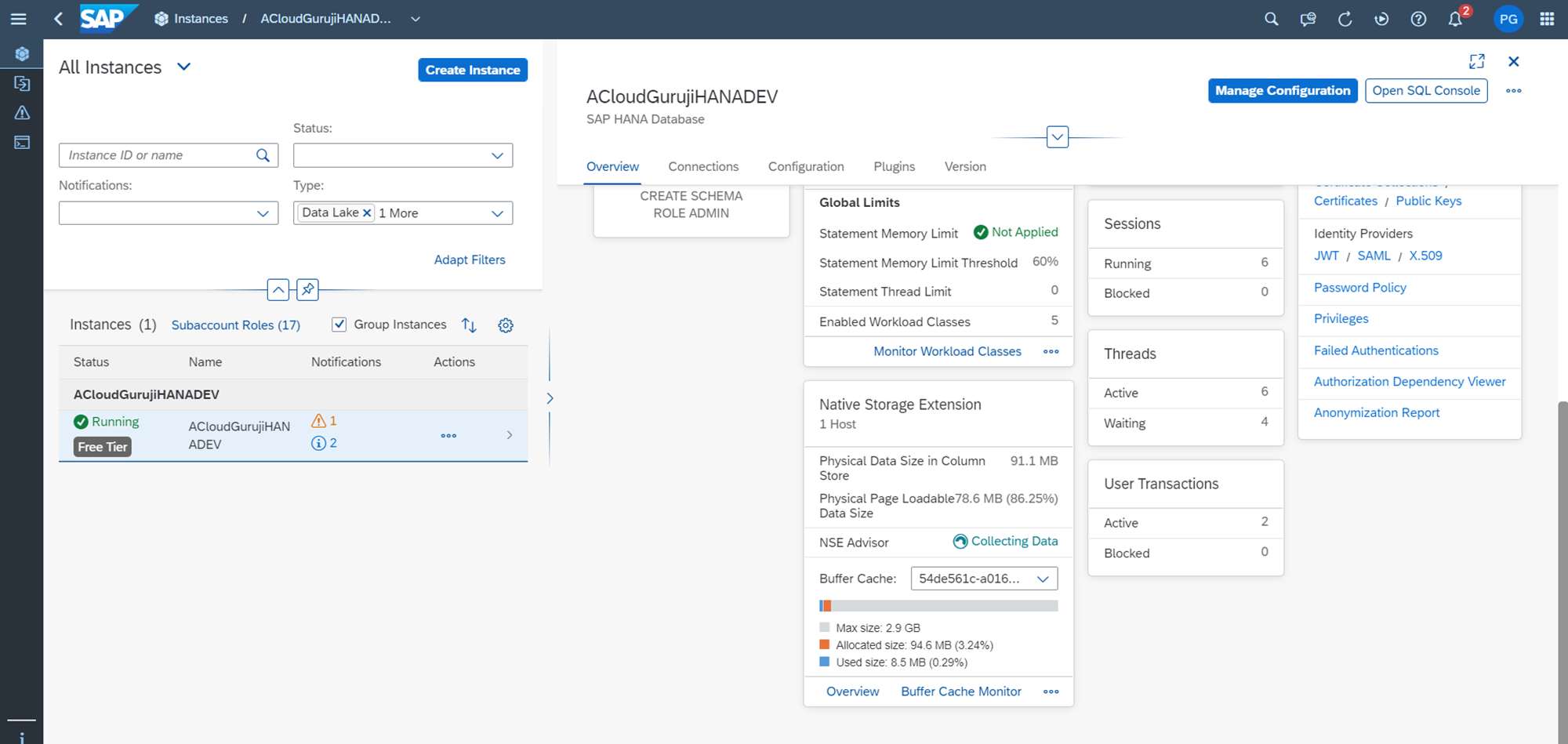Type in the Instance ID or name field

pos(159,155)
